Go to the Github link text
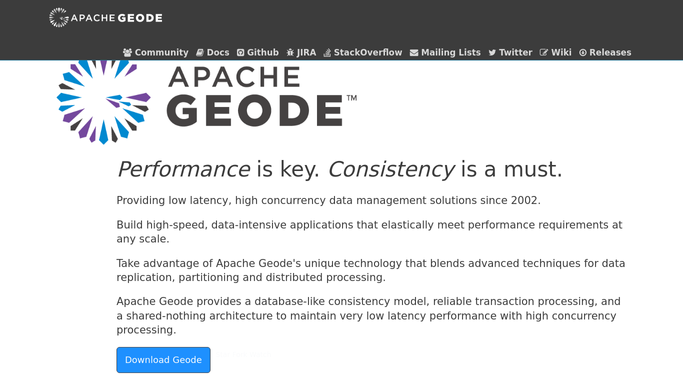Image resolution: width=683 pixels, height=384 pixels. click(x=263, y=53)
